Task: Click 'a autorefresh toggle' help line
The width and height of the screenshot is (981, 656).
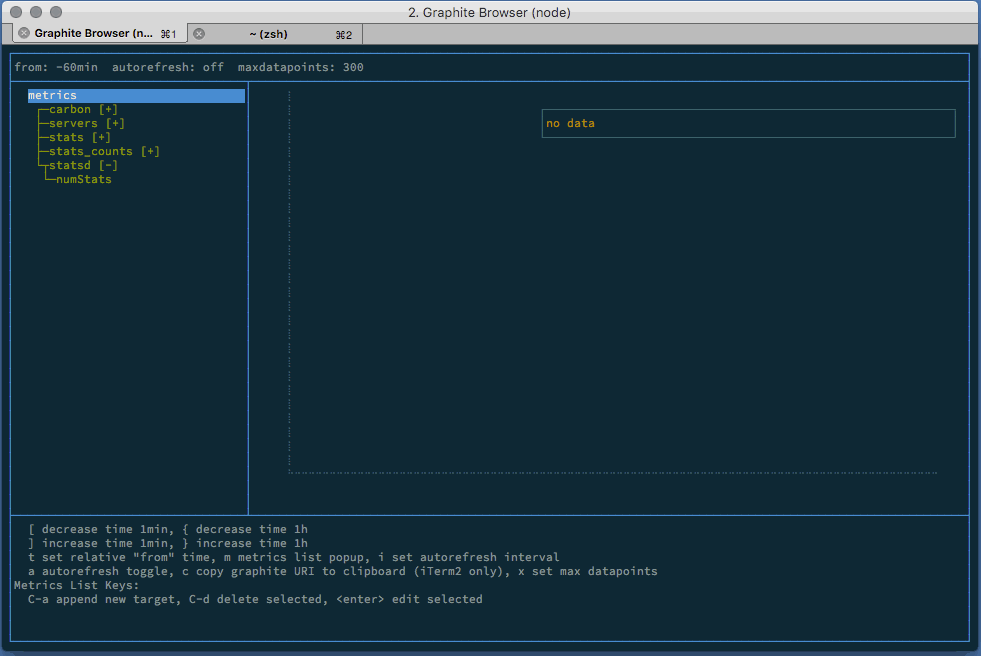Action: click(343, 571)
